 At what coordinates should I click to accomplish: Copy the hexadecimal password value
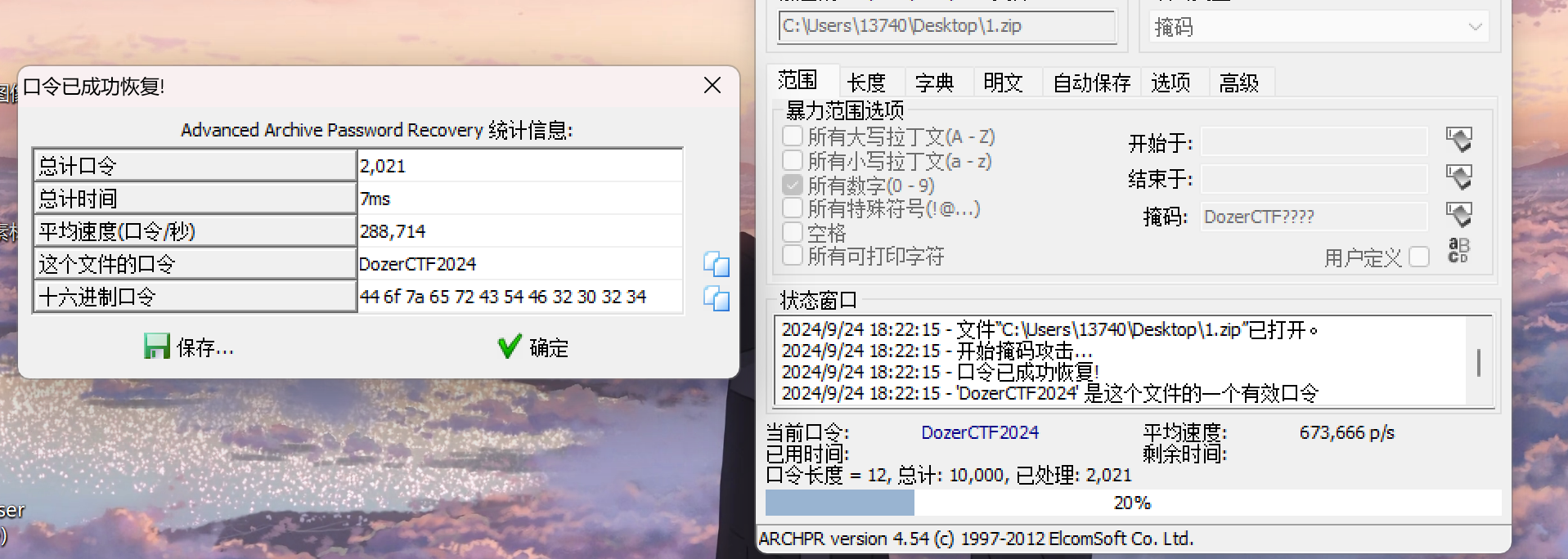pyautogui.click(x=717, y=298)
